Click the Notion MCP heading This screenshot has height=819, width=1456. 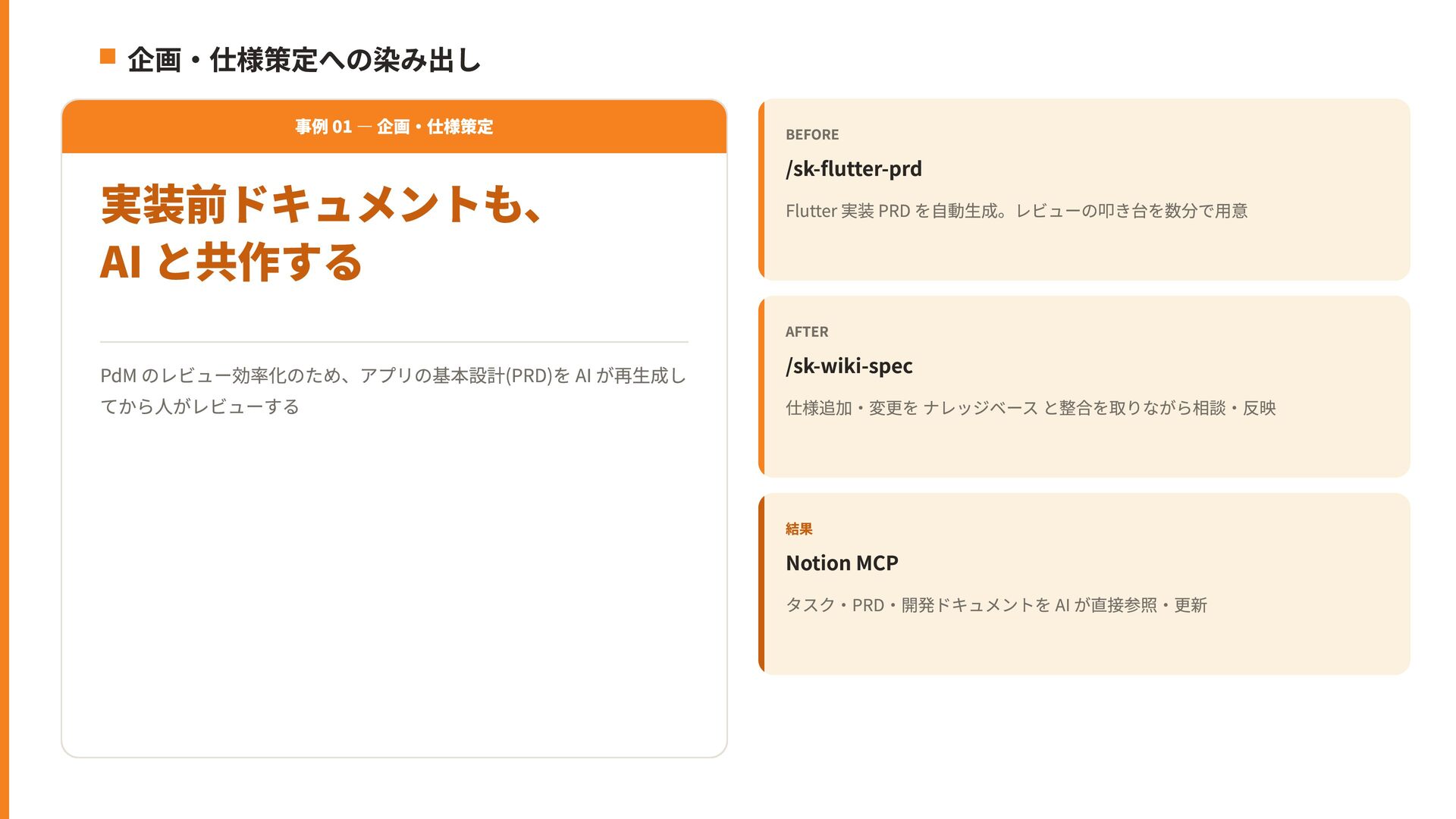pos(842,563)
